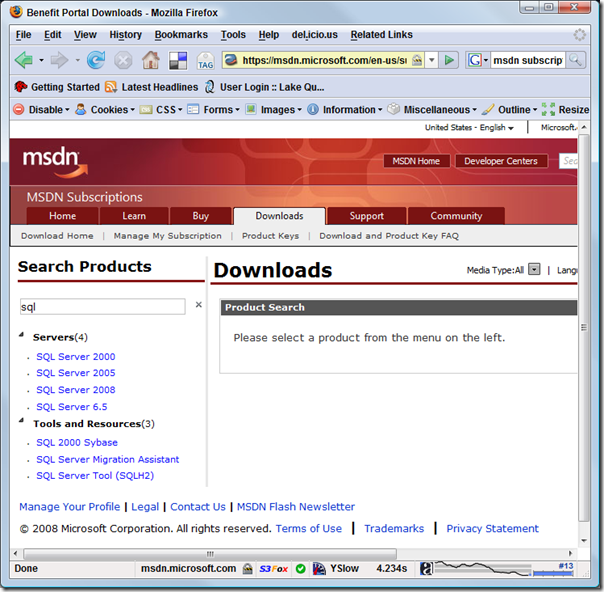604x592 pixels.
Task: Click the Developer Centers button
Action: point(501,161)
